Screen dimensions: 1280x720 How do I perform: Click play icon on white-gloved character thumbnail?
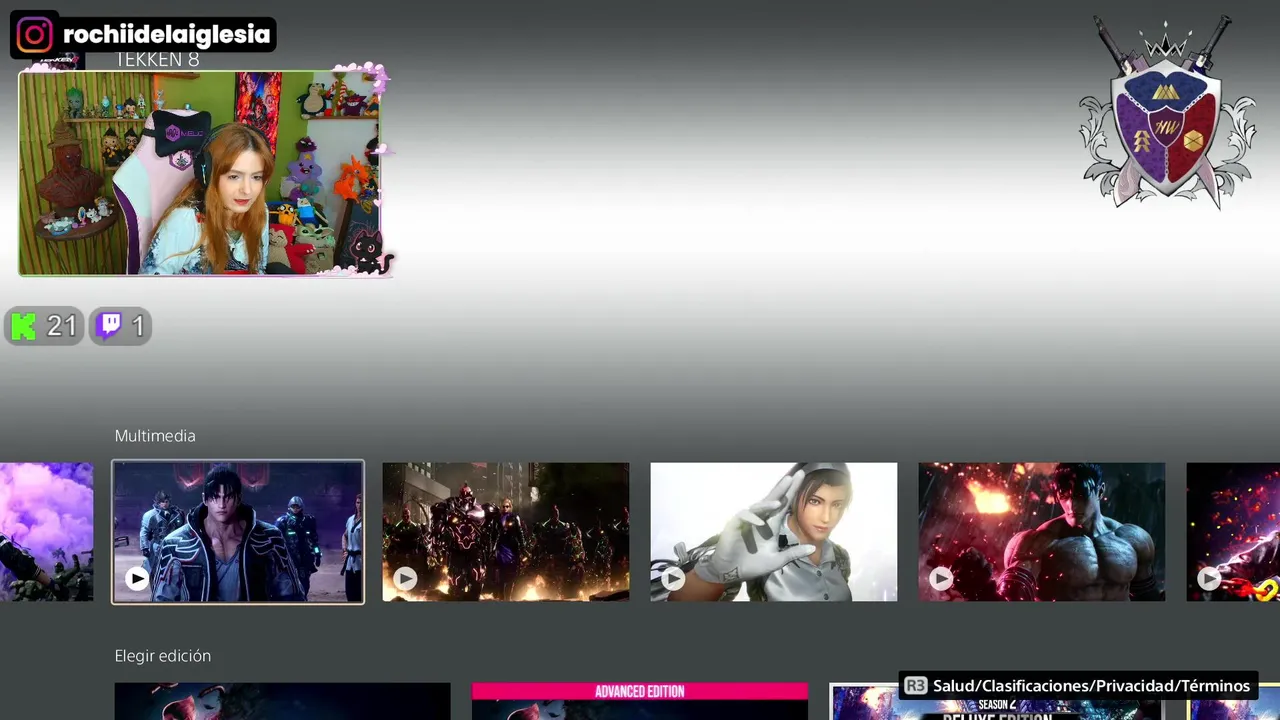[673, 578]
